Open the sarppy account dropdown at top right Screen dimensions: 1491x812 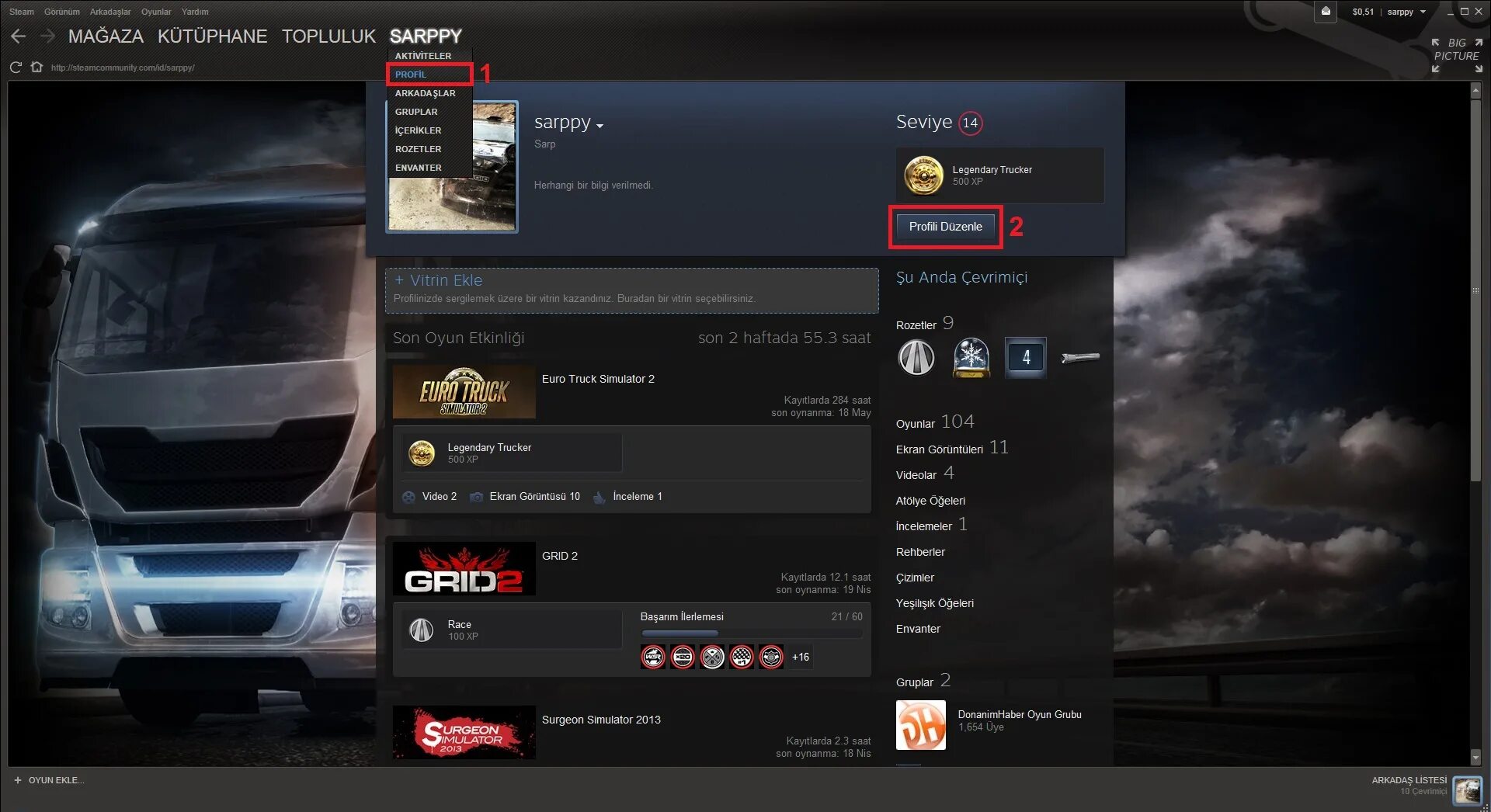tap(1407, 12)
